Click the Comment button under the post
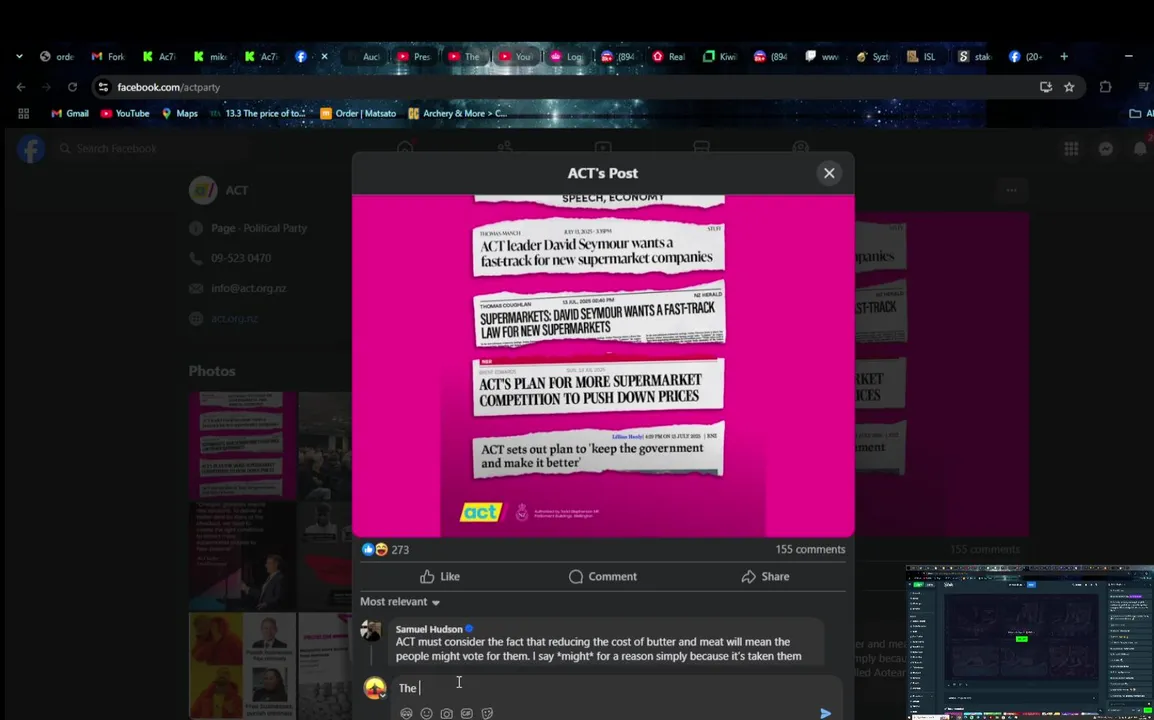The width and height of the screenshot is (1154, 720). [x=603, y=576]
